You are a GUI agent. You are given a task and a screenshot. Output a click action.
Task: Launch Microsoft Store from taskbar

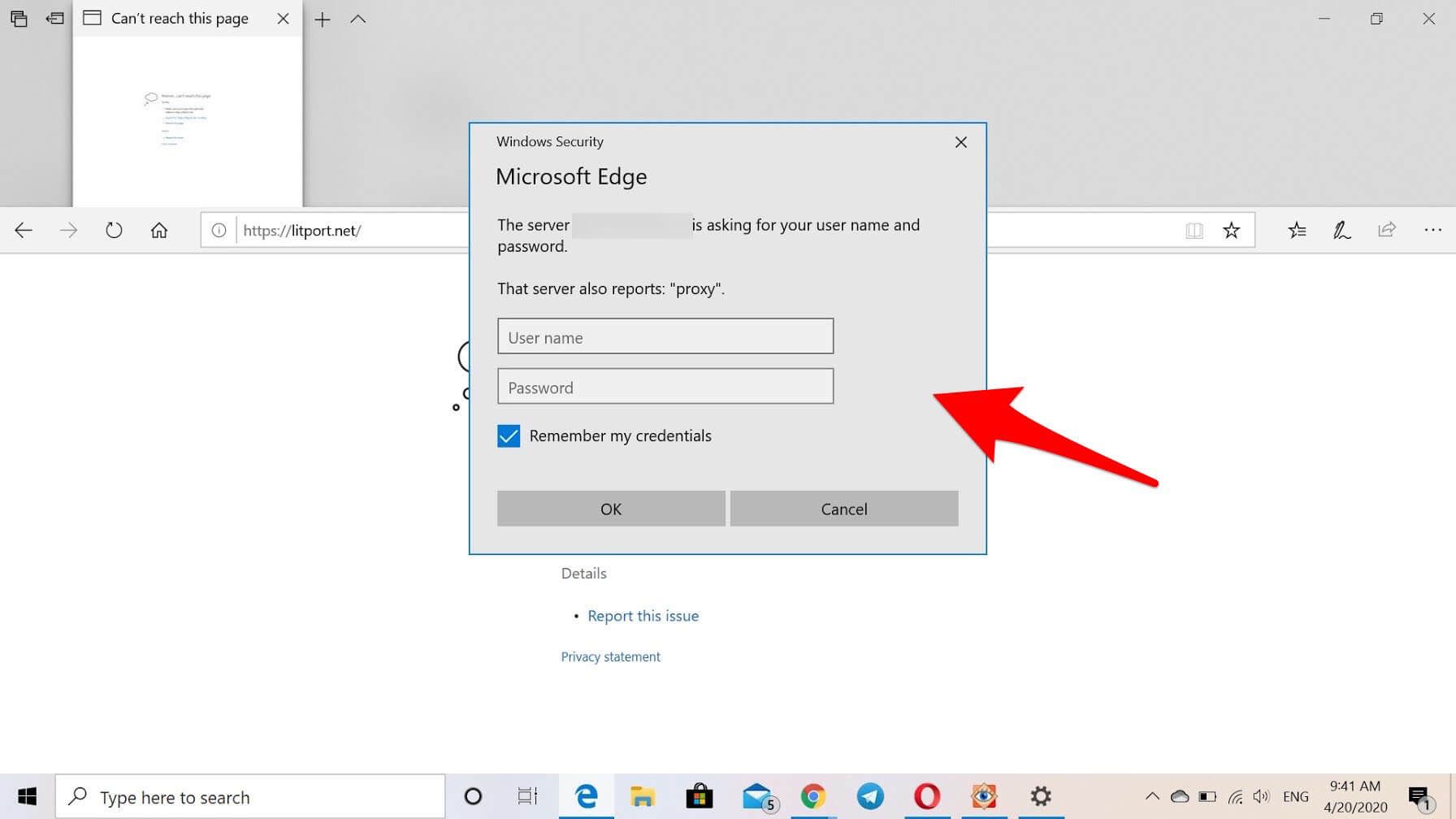pos(699,796)
